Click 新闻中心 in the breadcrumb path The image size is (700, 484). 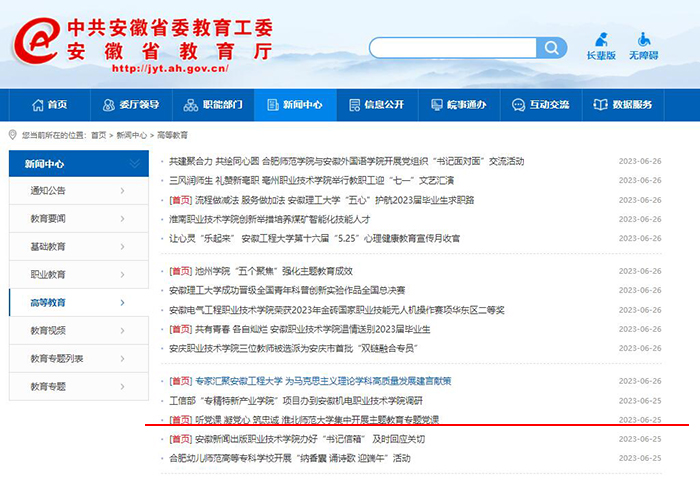(131, 134)
